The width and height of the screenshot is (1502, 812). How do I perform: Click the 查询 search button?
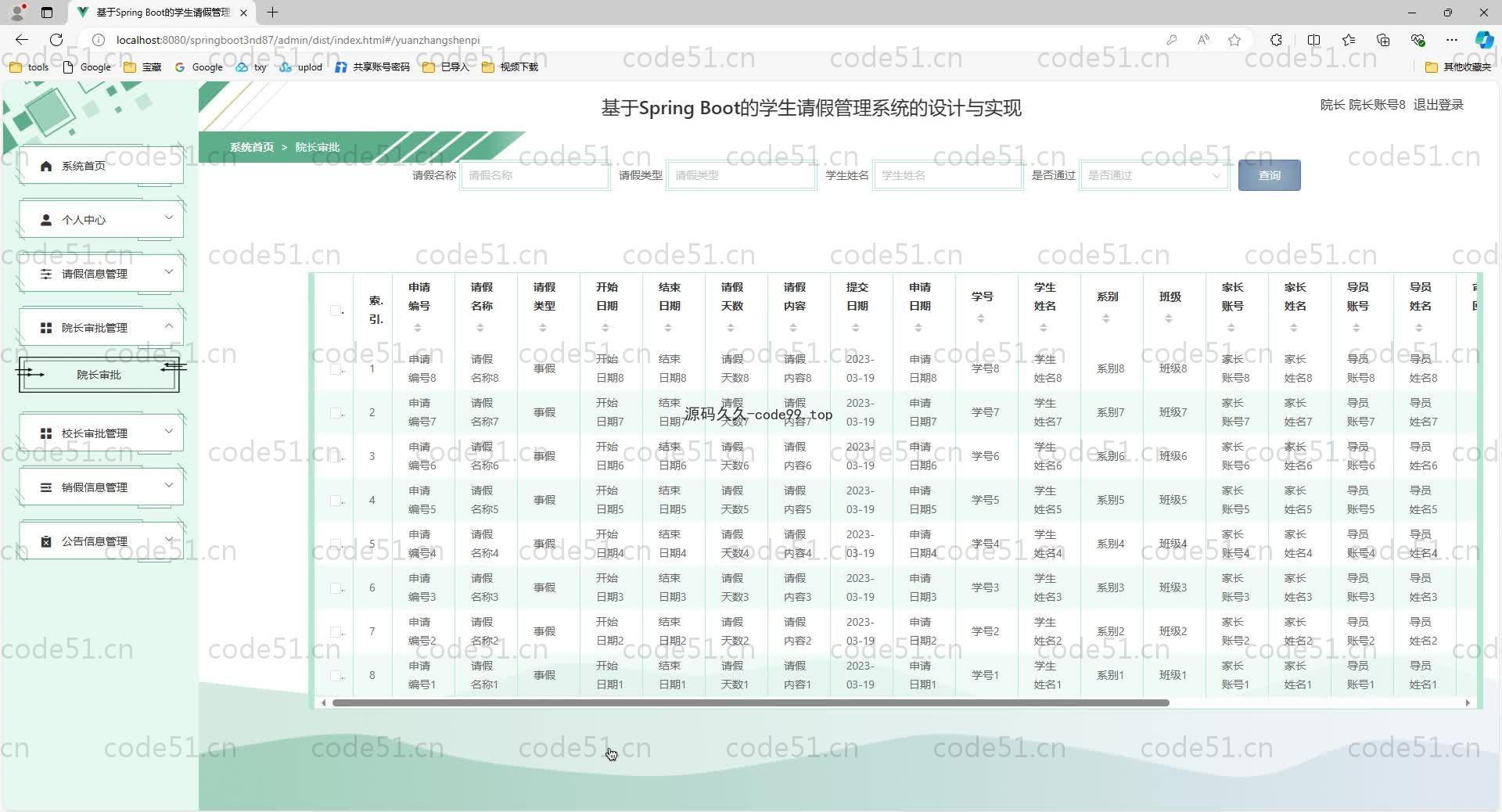click(x=1269, y=175)
